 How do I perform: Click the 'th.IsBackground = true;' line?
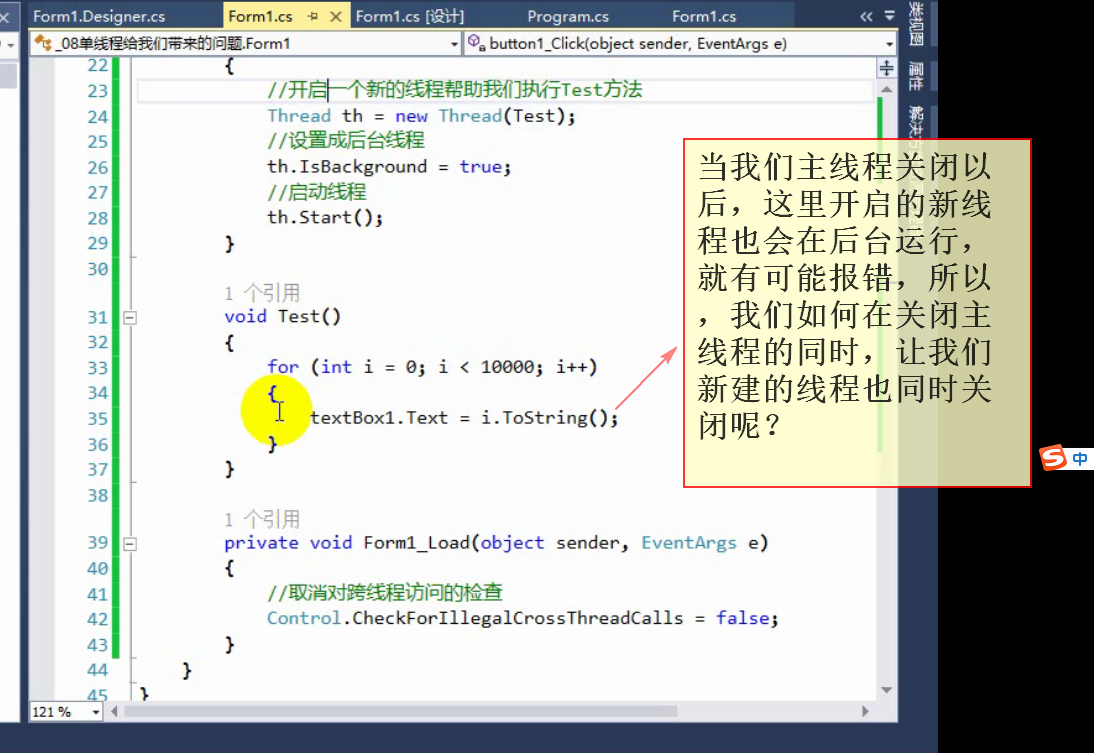389,167
